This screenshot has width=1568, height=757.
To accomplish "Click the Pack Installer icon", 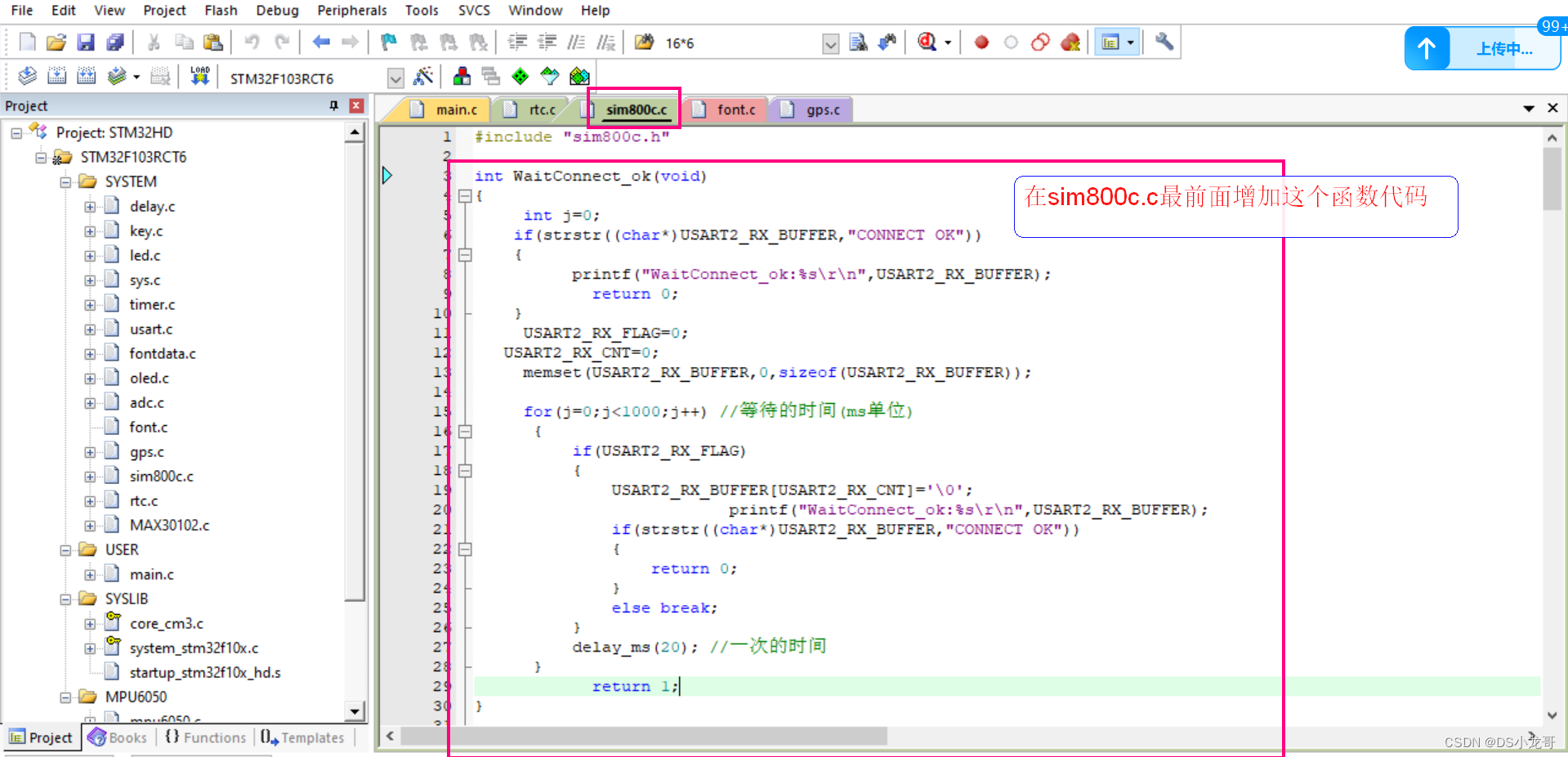I will coord(579,77).
